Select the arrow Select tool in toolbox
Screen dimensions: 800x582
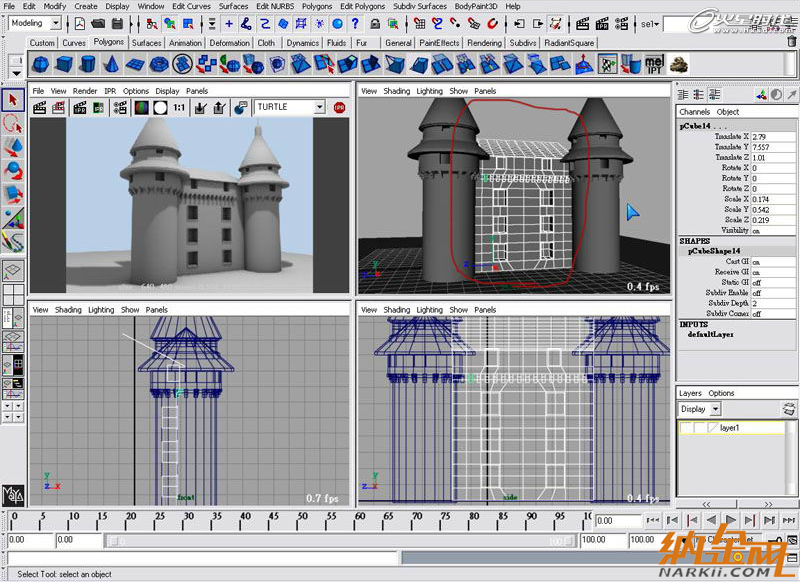pyautogui.click(x=13, y=100)
